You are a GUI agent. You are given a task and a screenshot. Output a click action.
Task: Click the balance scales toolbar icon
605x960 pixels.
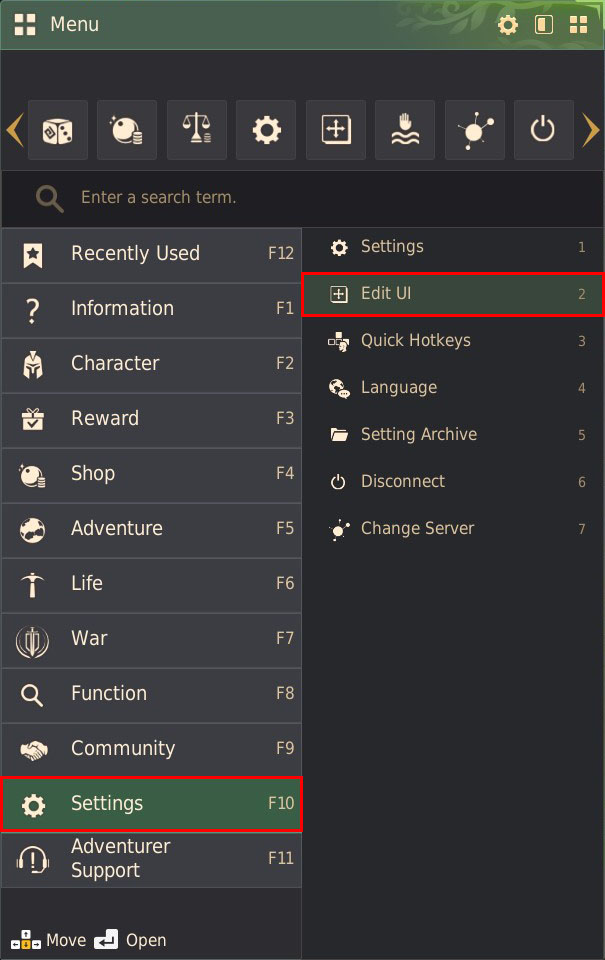click(196, 130)
